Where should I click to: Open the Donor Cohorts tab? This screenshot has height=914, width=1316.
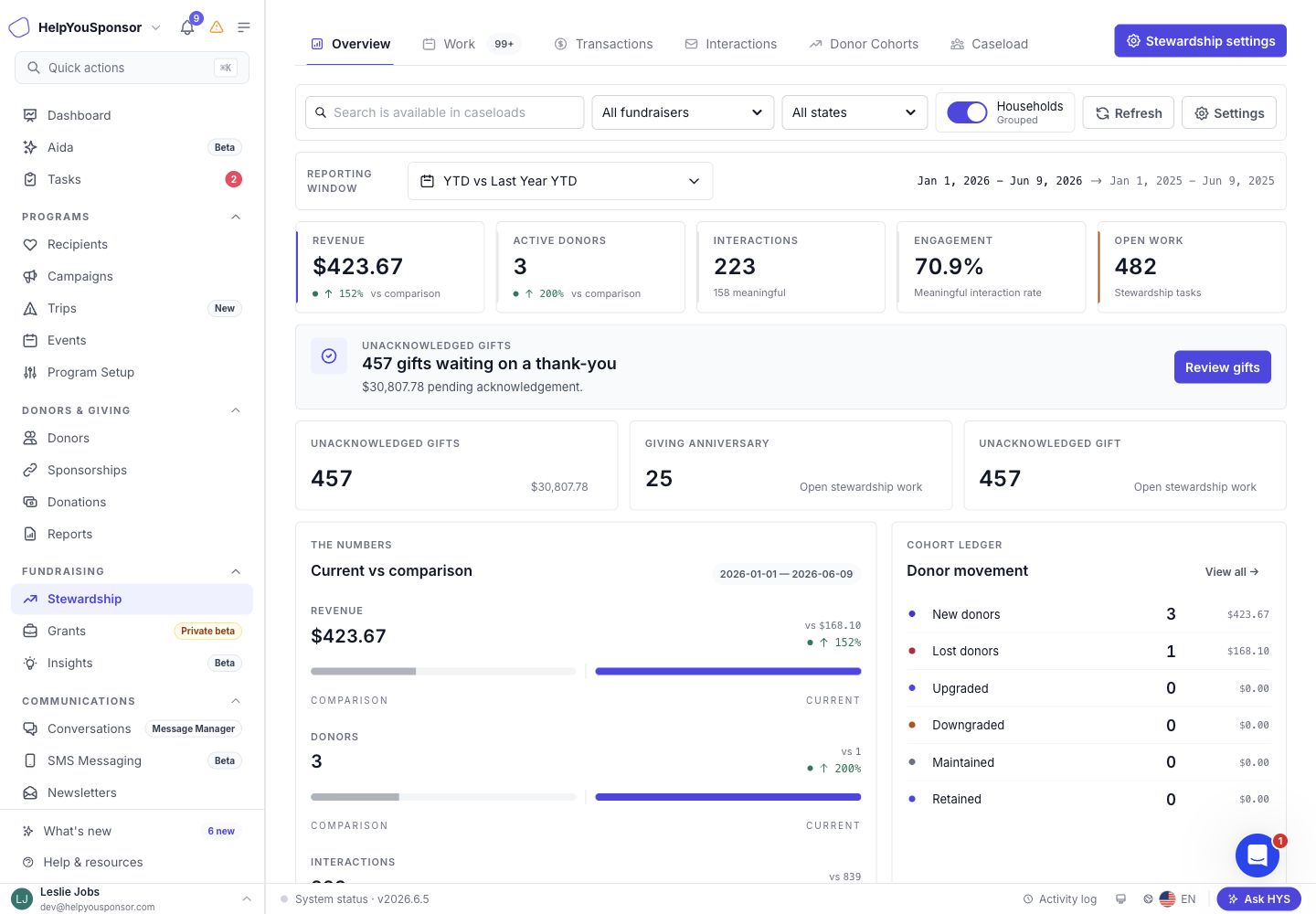point(864,44)
